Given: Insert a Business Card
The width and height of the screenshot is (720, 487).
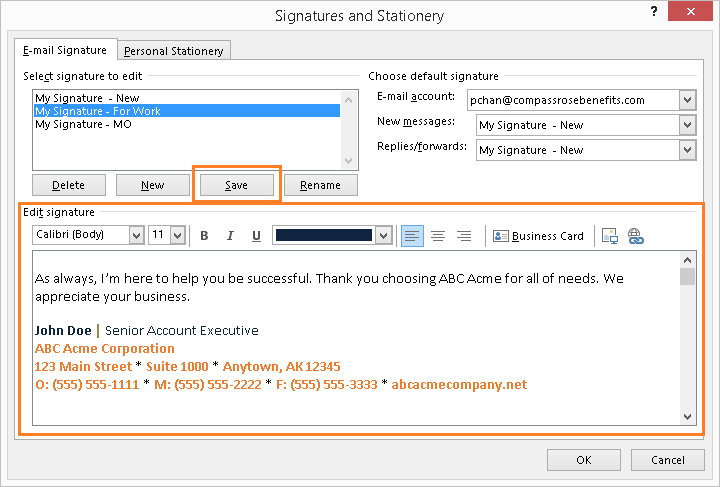Looking at the screenshot, I should coord(538,236).
